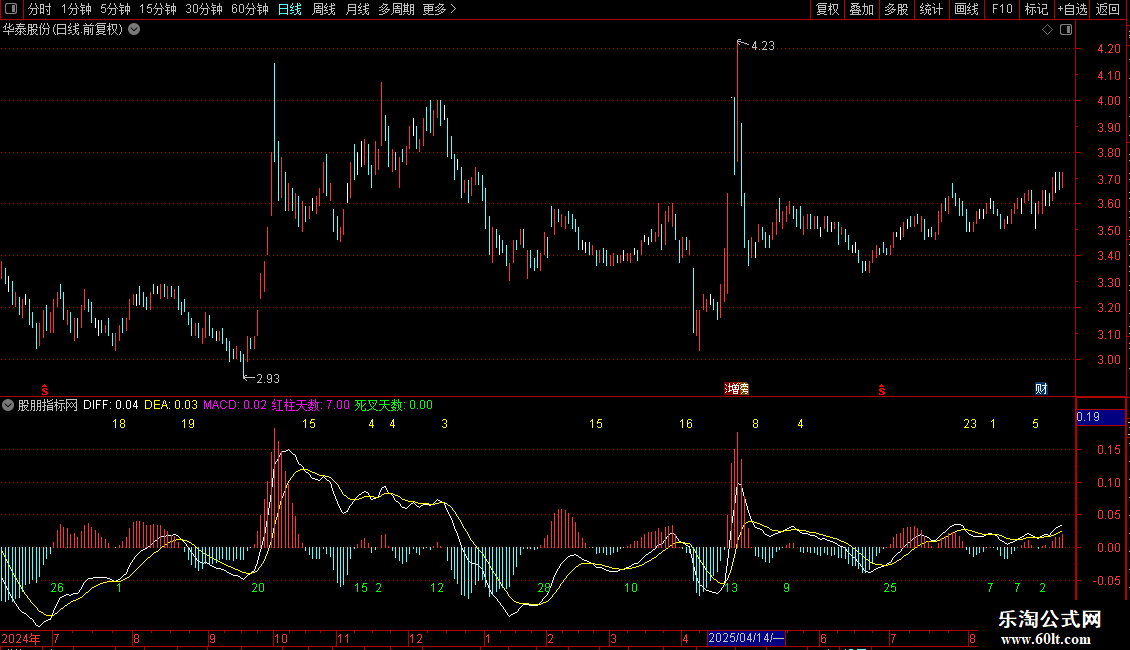Click the 股朋指标网 indicator name
This screenshot has height=650, width=1130.
[x=48, y=405]
